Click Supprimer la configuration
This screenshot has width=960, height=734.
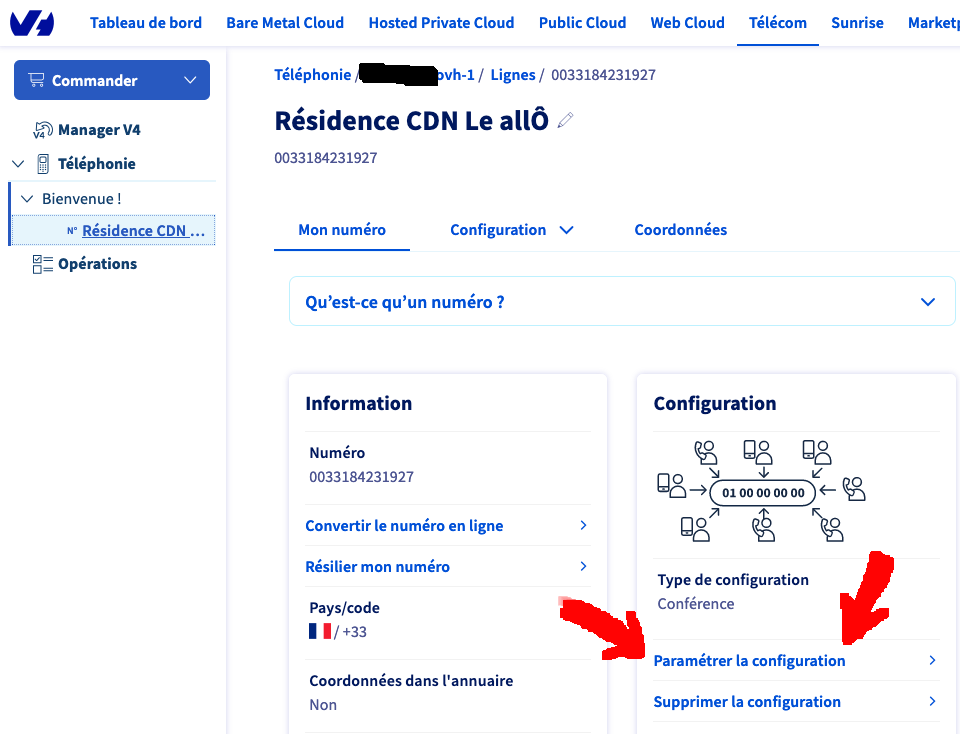click(x=747, y=701)
